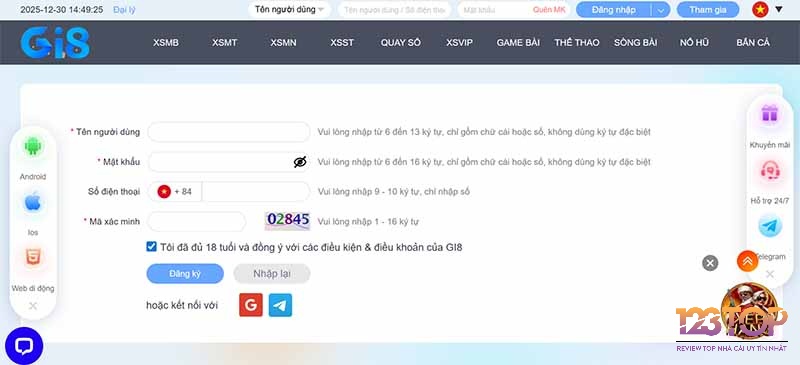The image size is (800, 365).
Task: Focus the Mật khẩu registration field
Action: [x=229, y=162]
